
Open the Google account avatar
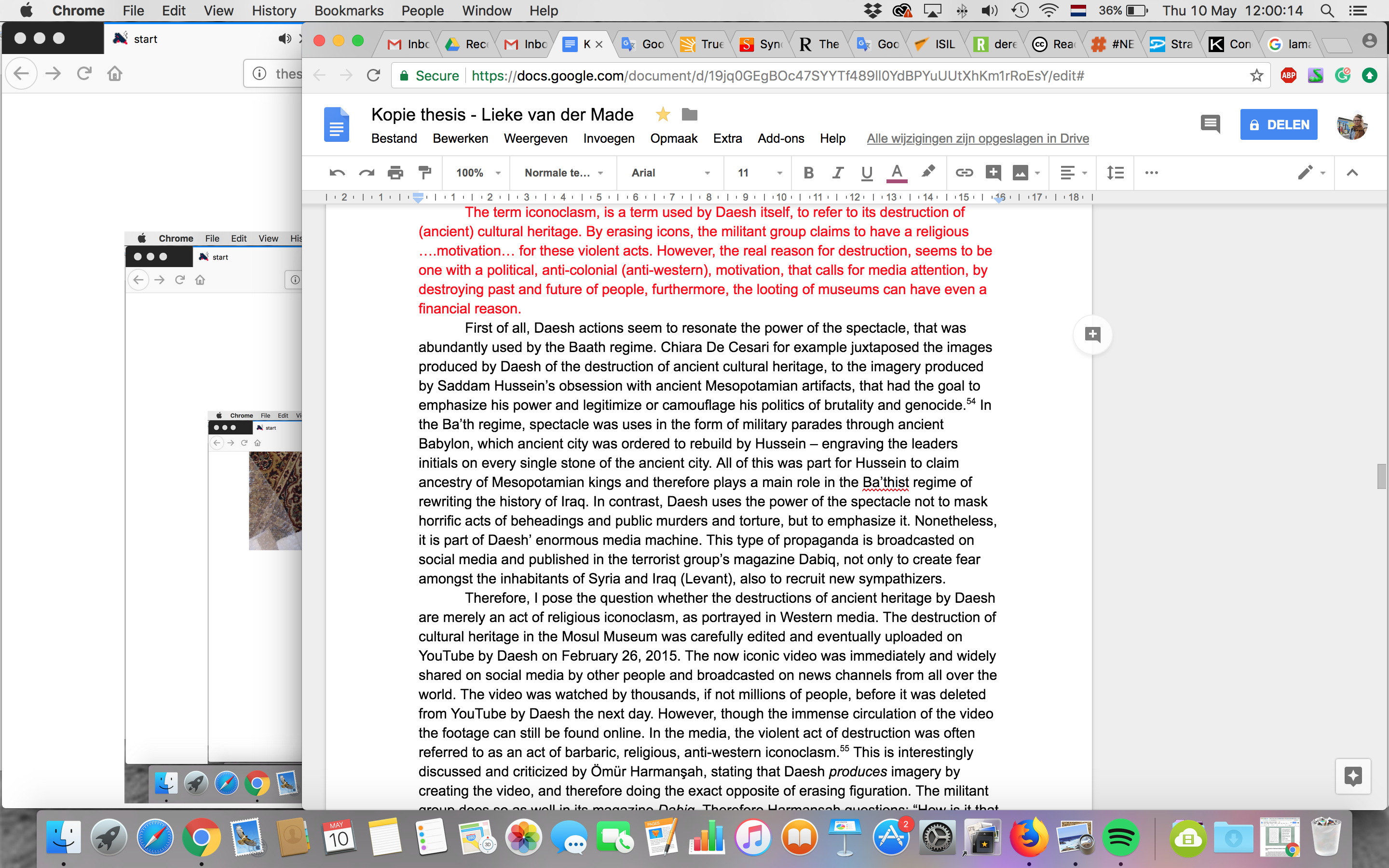click(1352, 125)
